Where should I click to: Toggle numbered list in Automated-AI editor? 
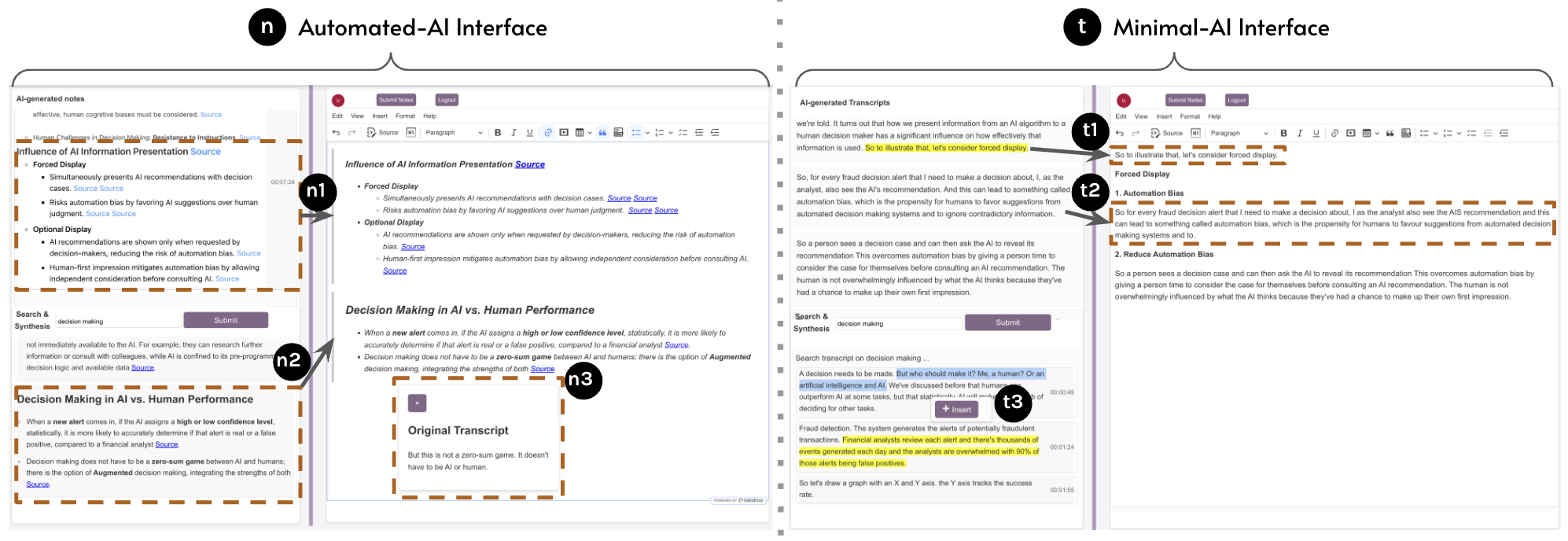pos(659,132)
